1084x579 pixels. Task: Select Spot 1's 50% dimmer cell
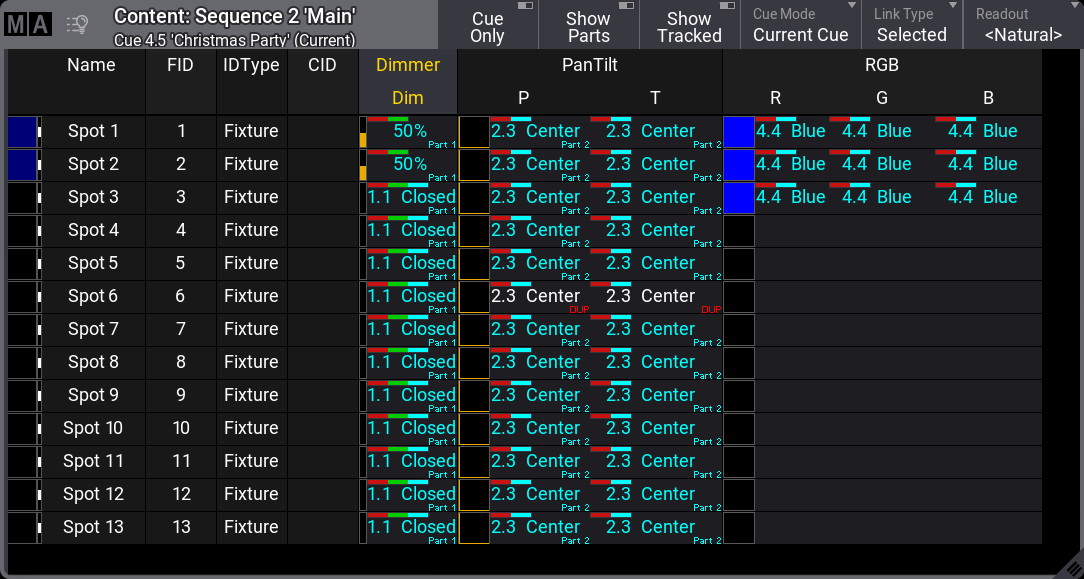tap(410, 132)
